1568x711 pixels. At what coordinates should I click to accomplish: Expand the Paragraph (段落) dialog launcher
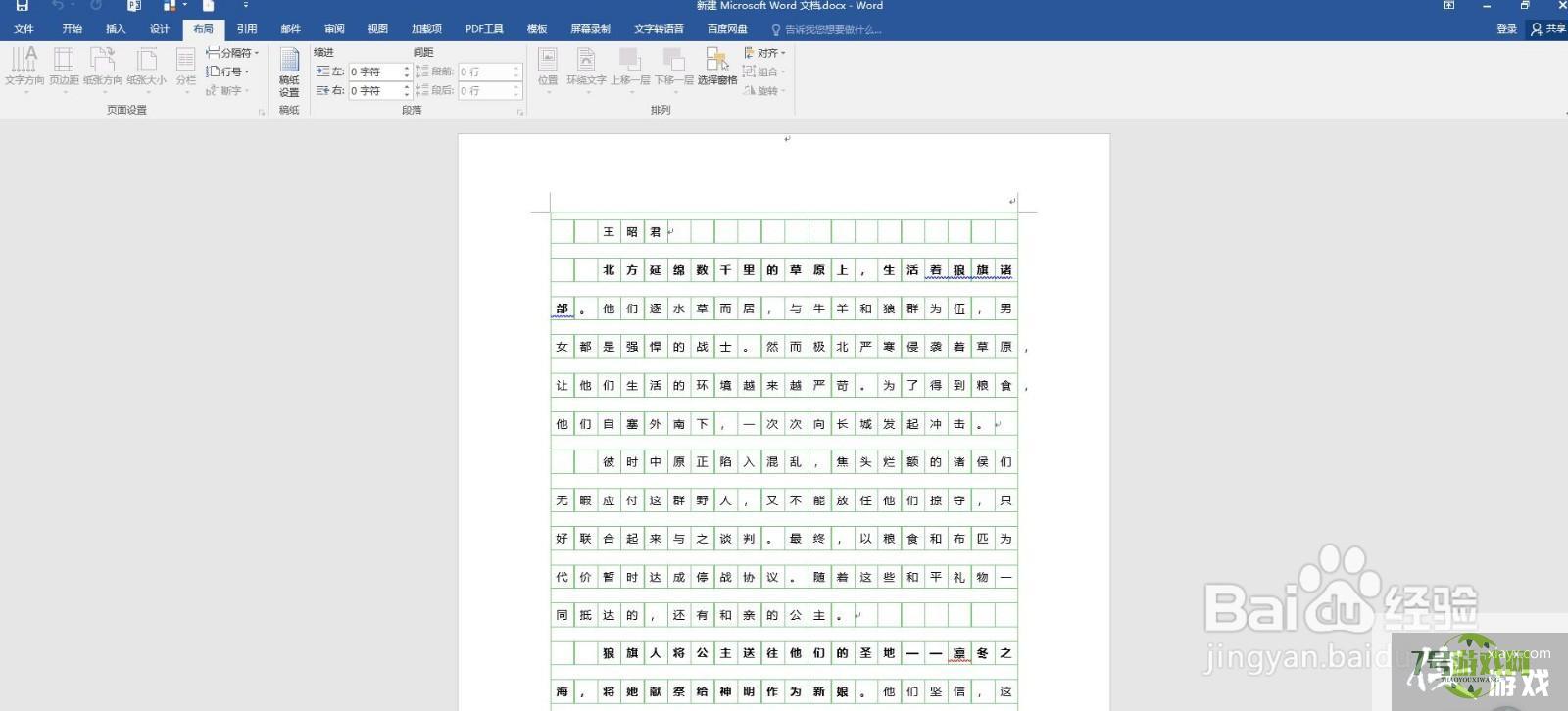pyautogui.click(x=520, y=112)
